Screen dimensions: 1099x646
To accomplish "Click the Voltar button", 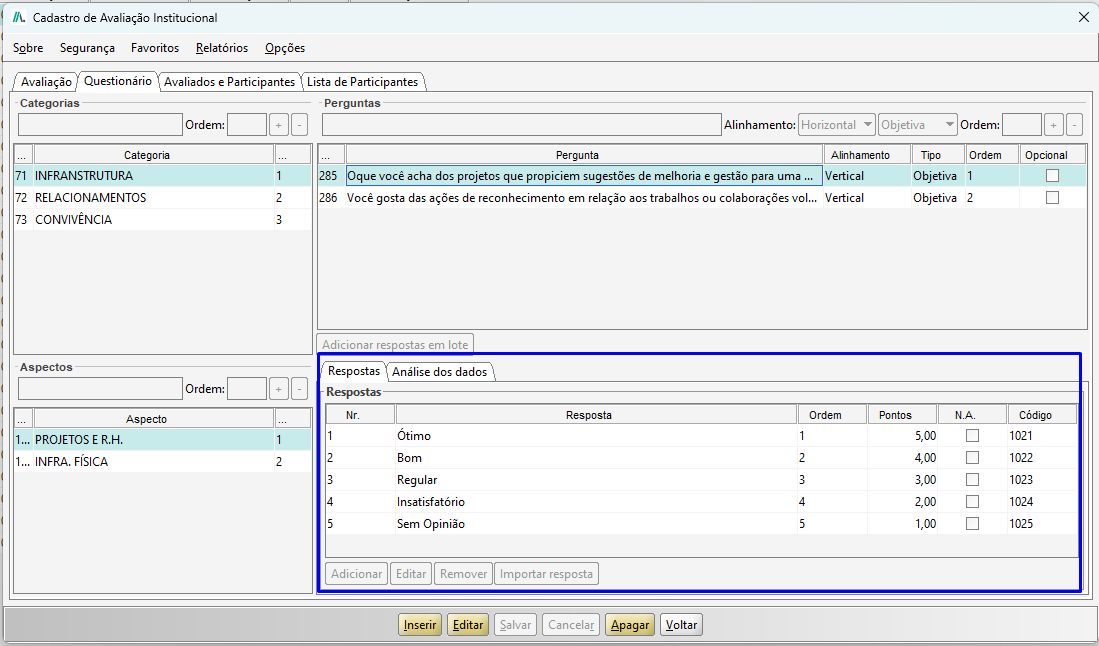I will click(681, 625).
